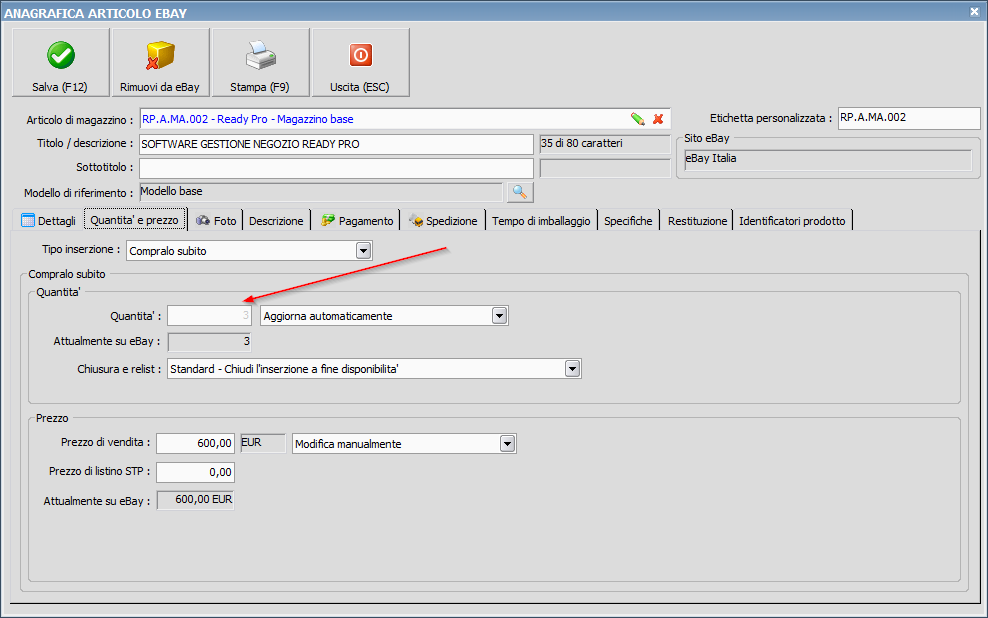Click the Prezzo di vendita field
Image resolution: width=988 pixels, height=618 pixels.
tap(195, 443)
